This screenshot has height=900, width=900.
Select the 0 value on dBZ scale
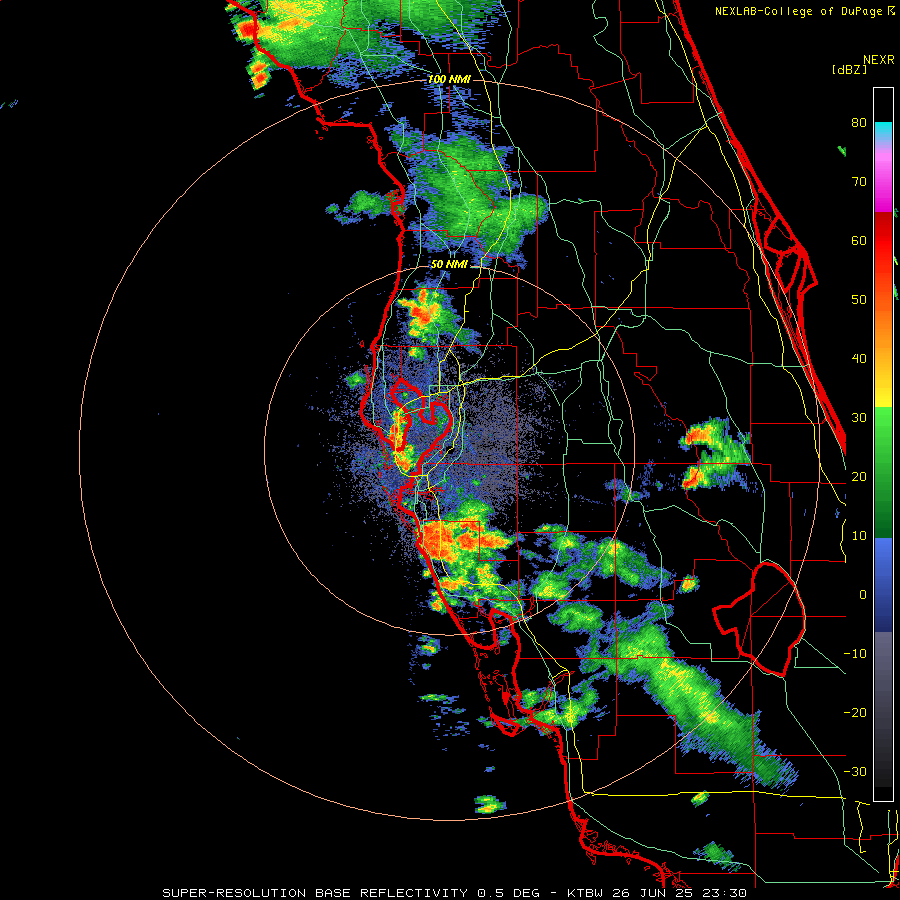click(x=862, y=595)
